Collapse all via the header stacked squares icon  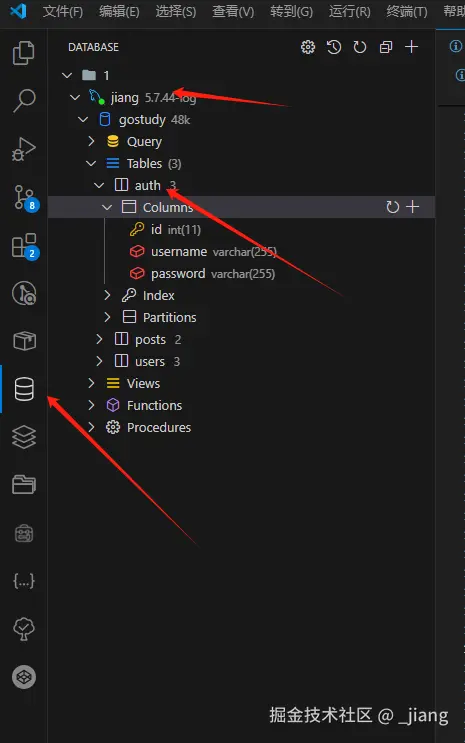coord(386,47)
